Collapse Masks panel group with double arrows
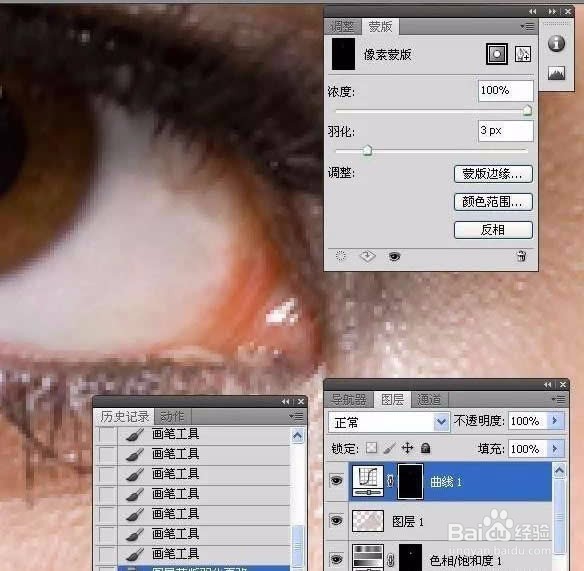The image size is (584, 571). tap(533, 12)
